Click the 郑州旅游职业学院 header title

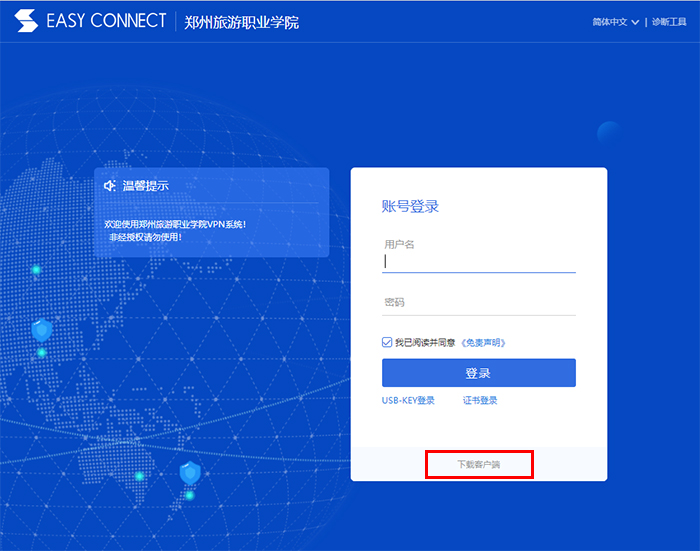point(242,22)
